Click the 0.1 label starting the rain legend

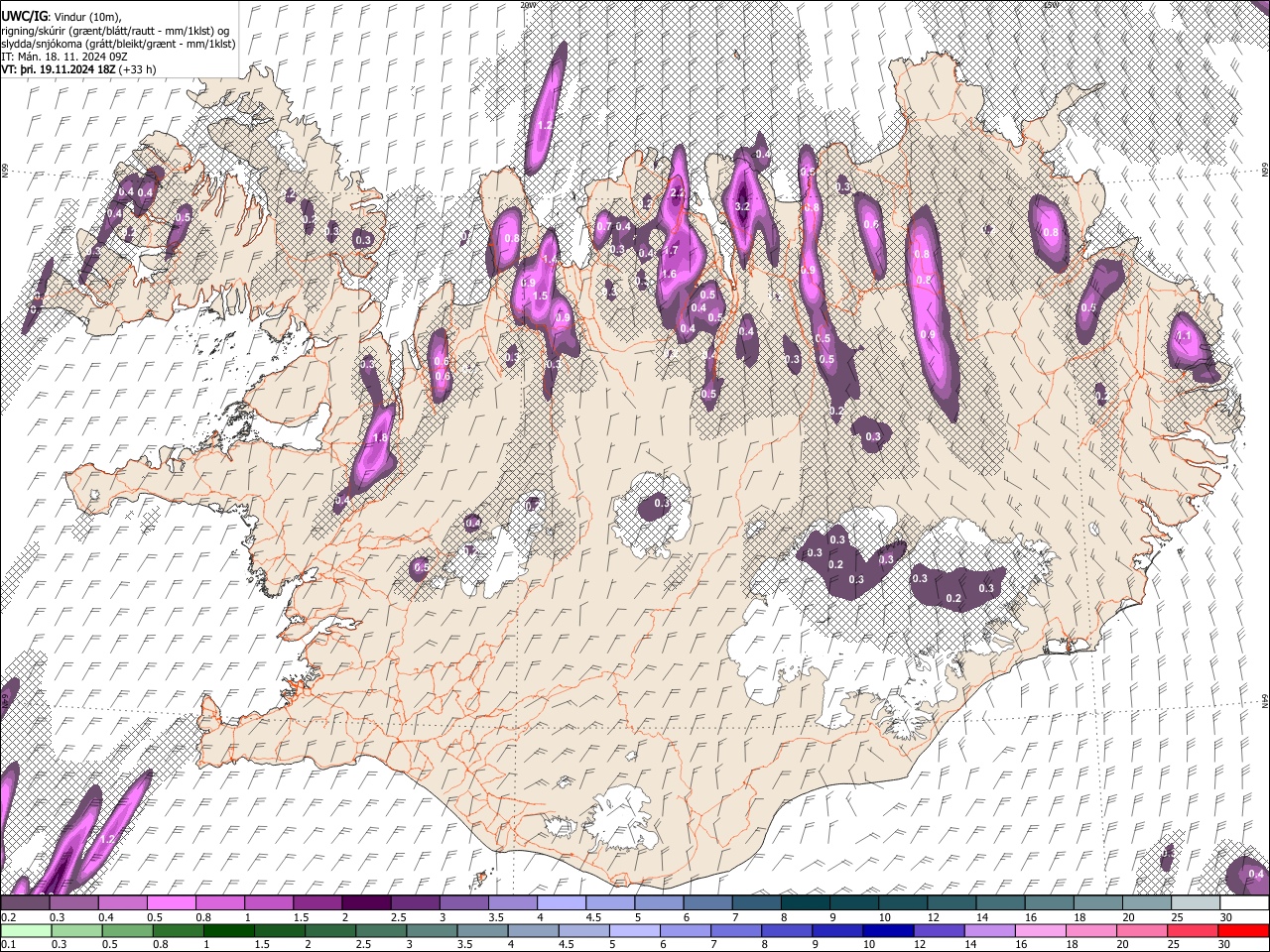8,943
